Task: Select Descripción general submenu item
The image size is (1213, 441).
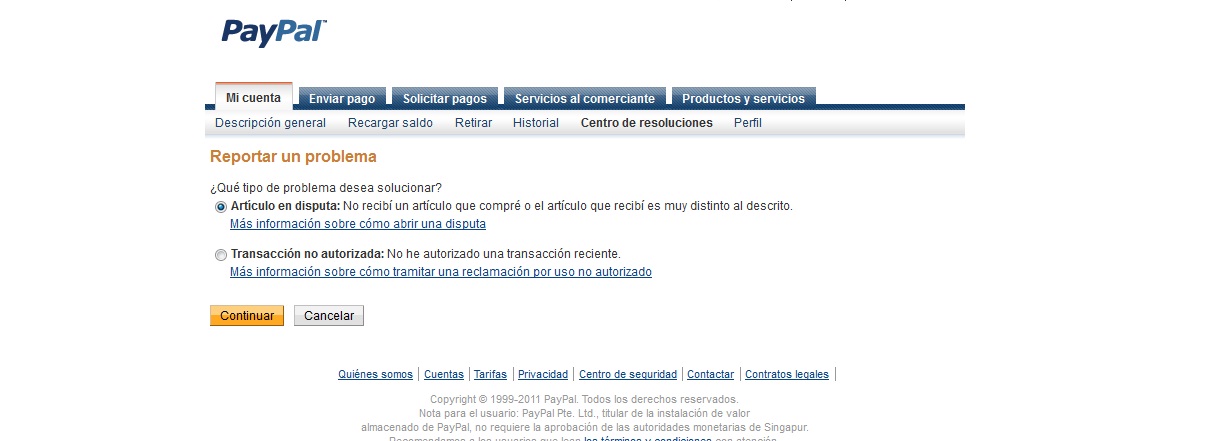Action: [x=270, y=123]
